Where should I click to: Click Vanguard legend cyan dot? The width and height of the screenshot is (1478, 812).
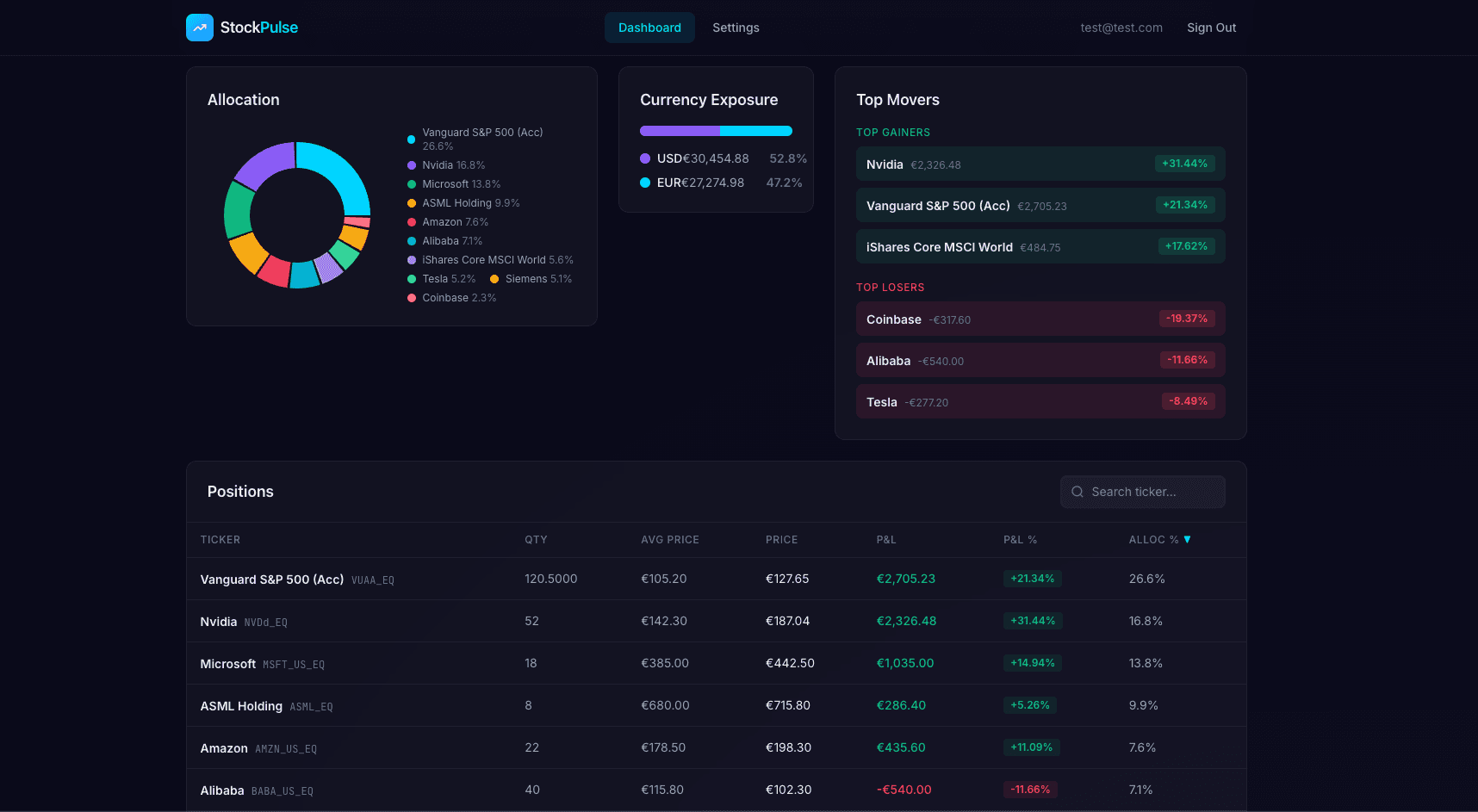[412, 139]
